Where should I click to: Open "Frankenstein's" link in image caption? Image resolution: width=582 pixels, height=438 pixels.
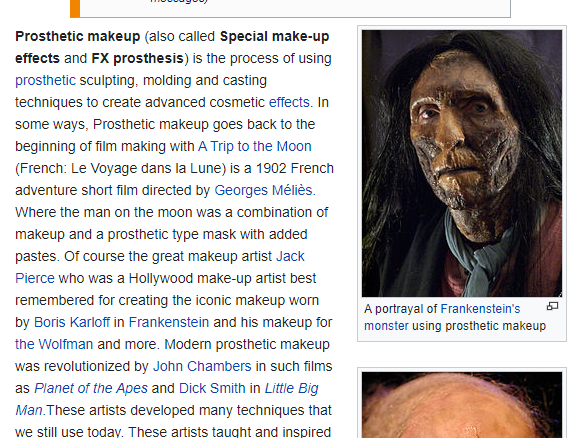pyautogui.click(x=480, y=309)
